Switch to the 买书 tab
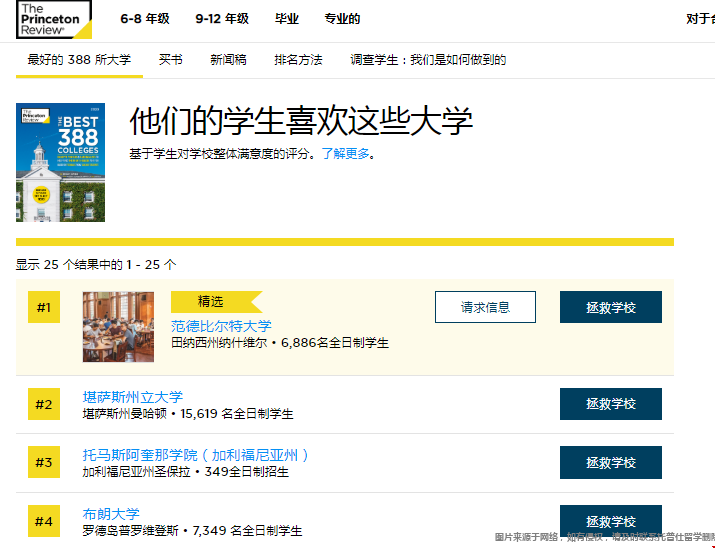715x548 pixels. click(x=171, y=60)
